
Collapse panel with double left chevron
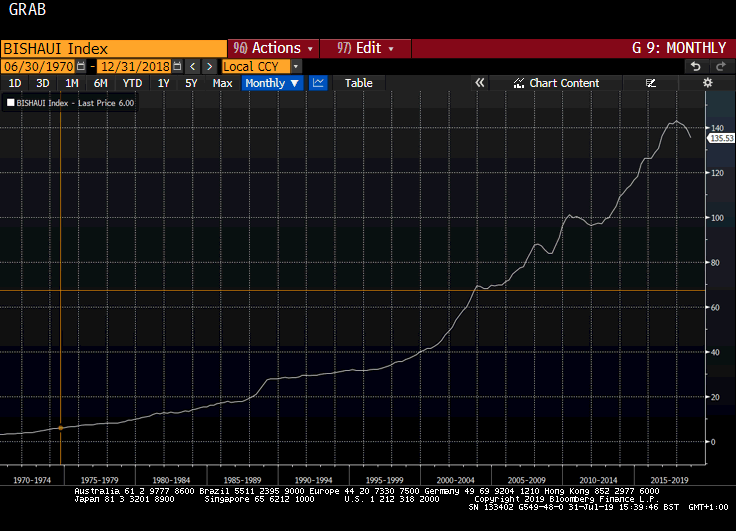tap(479, 83)
